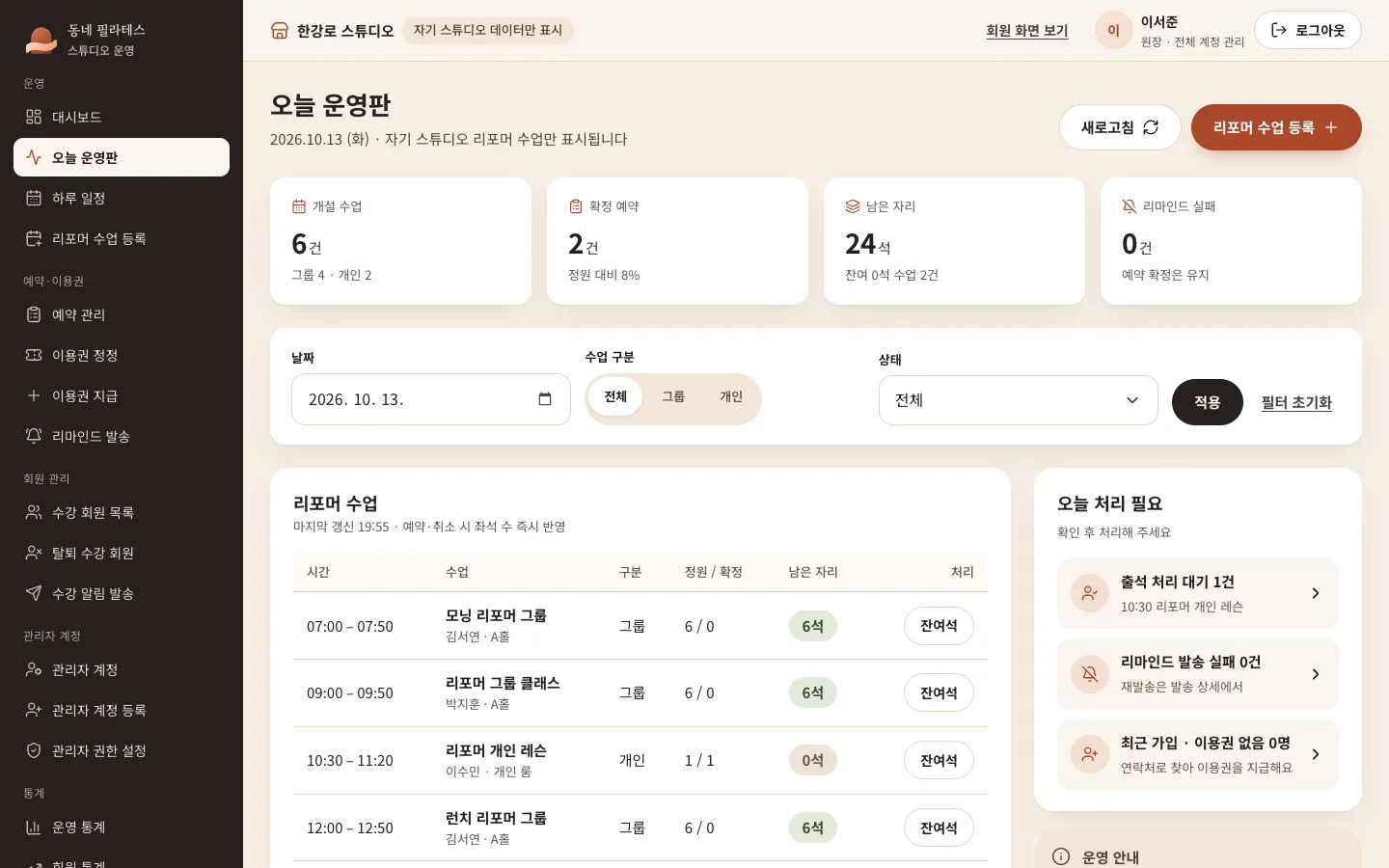This screenshot has height=868, width=1389.
Task: Open 대시보드 from the sidebar
Action: (x=122, y=117)
